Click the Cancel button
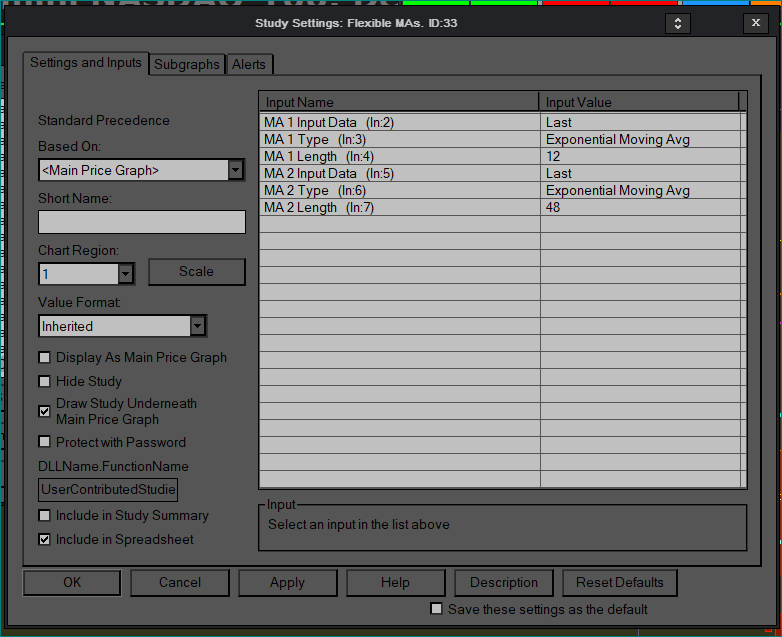This screenshot has height=637, width=782. pos(180,583)
